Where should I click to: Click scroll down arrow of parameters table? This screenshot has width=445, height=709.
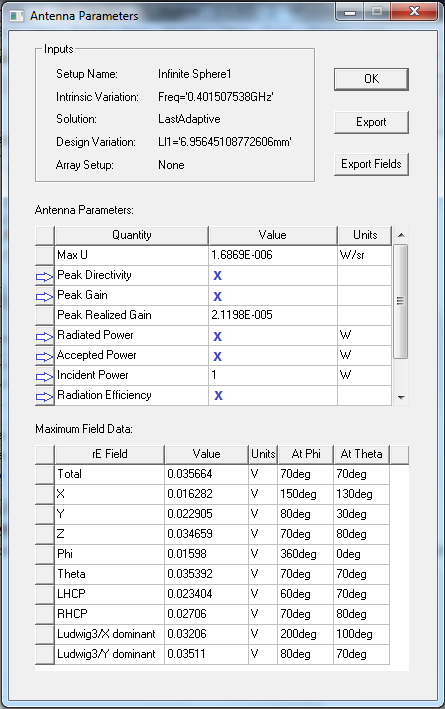tap(401, 397)
